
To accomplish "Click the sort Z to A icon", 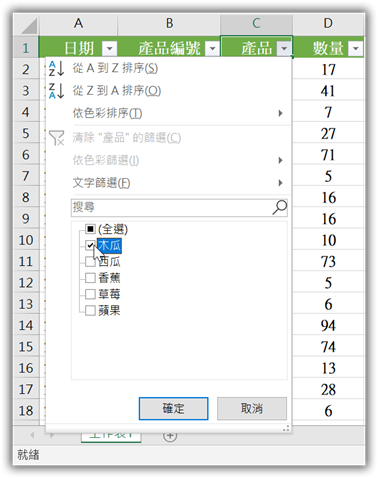I will click(x=56, y=91).
